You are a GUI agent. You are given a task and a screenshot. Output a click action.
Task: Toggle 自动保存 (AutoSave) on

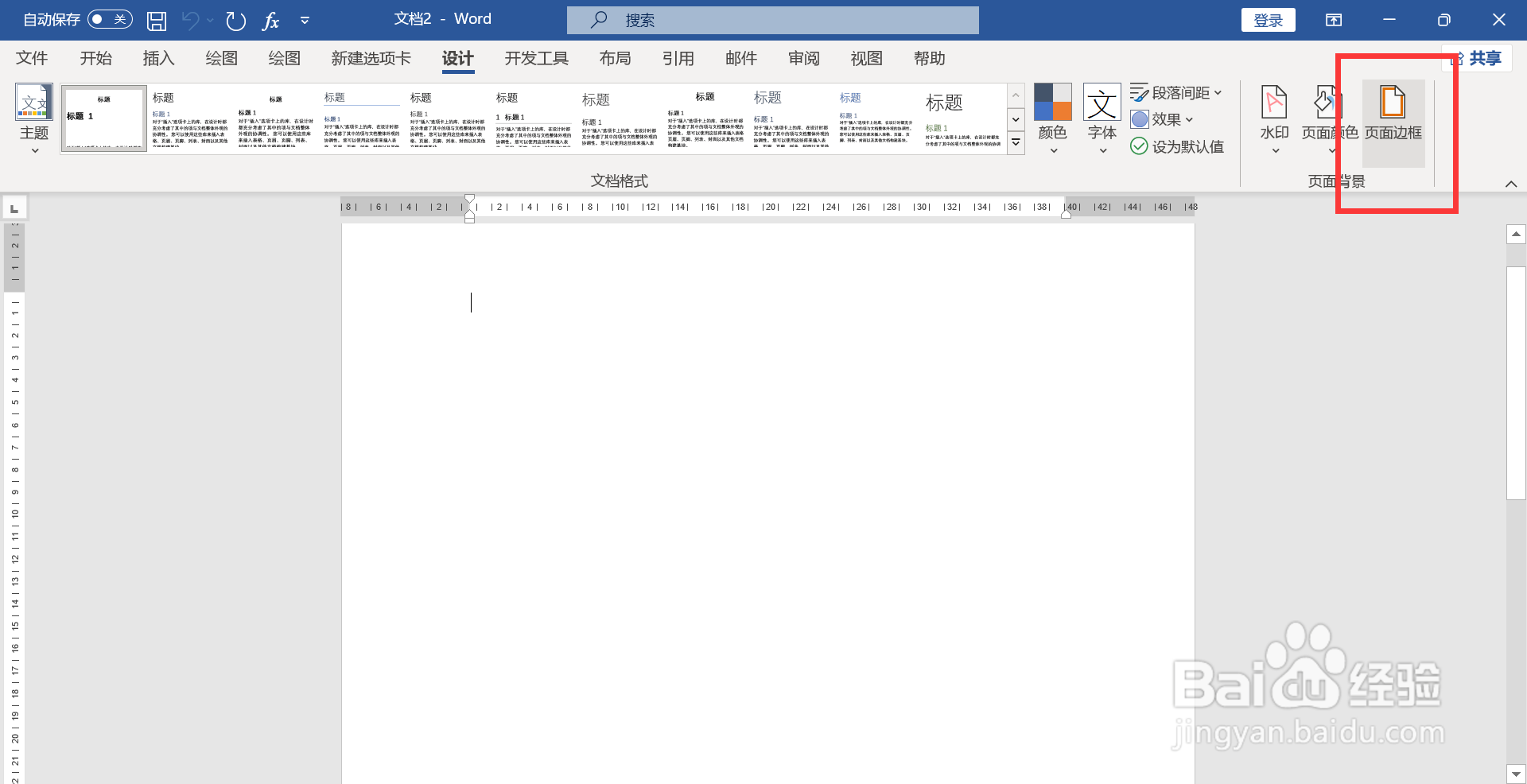(x=110, y=19)
